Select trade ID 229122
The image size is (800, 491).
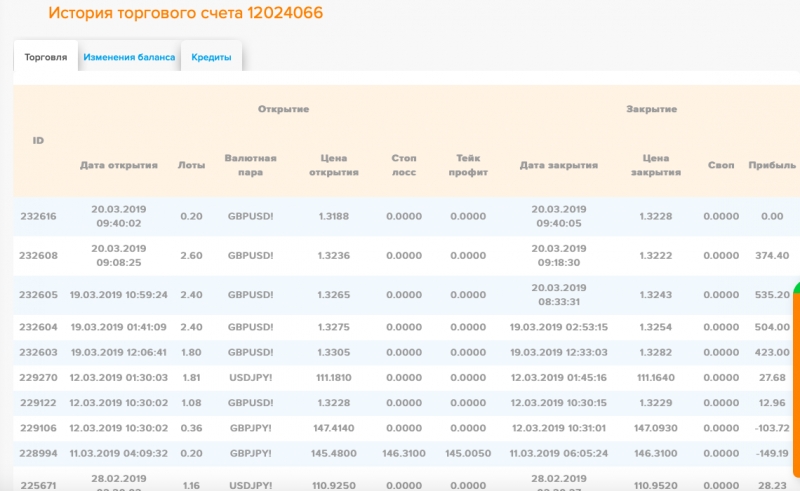[x=38, y=403]
